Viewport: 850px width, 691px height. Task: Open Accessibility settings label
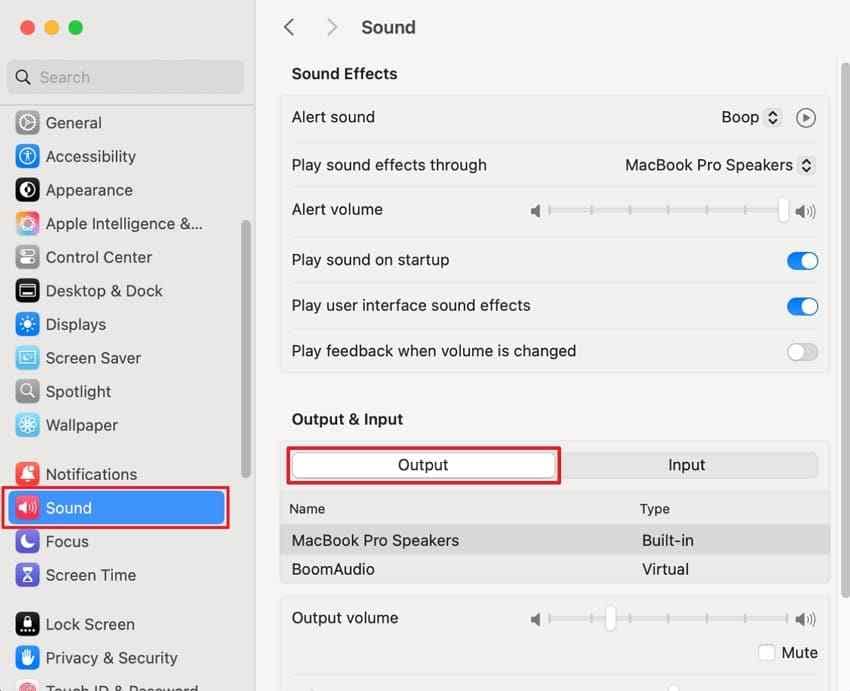coord(91,157)
